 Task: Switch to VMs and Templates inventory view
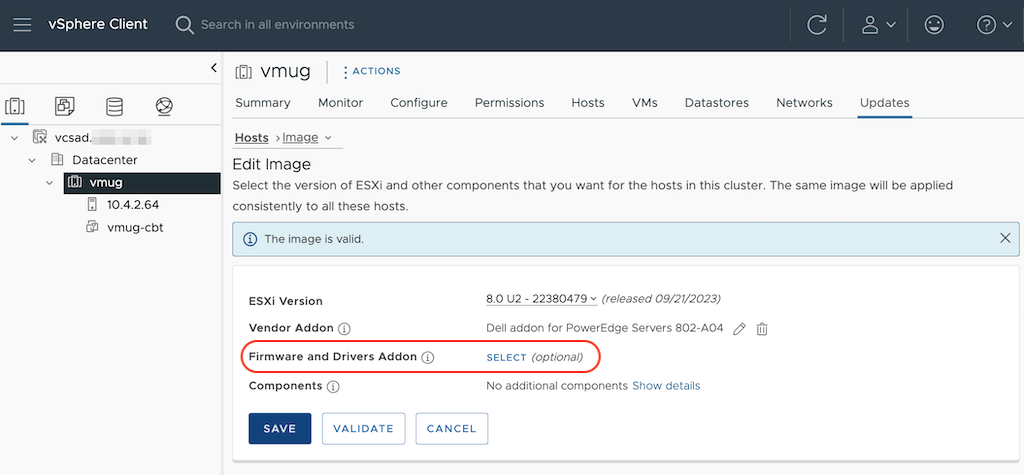pos(65,106)
